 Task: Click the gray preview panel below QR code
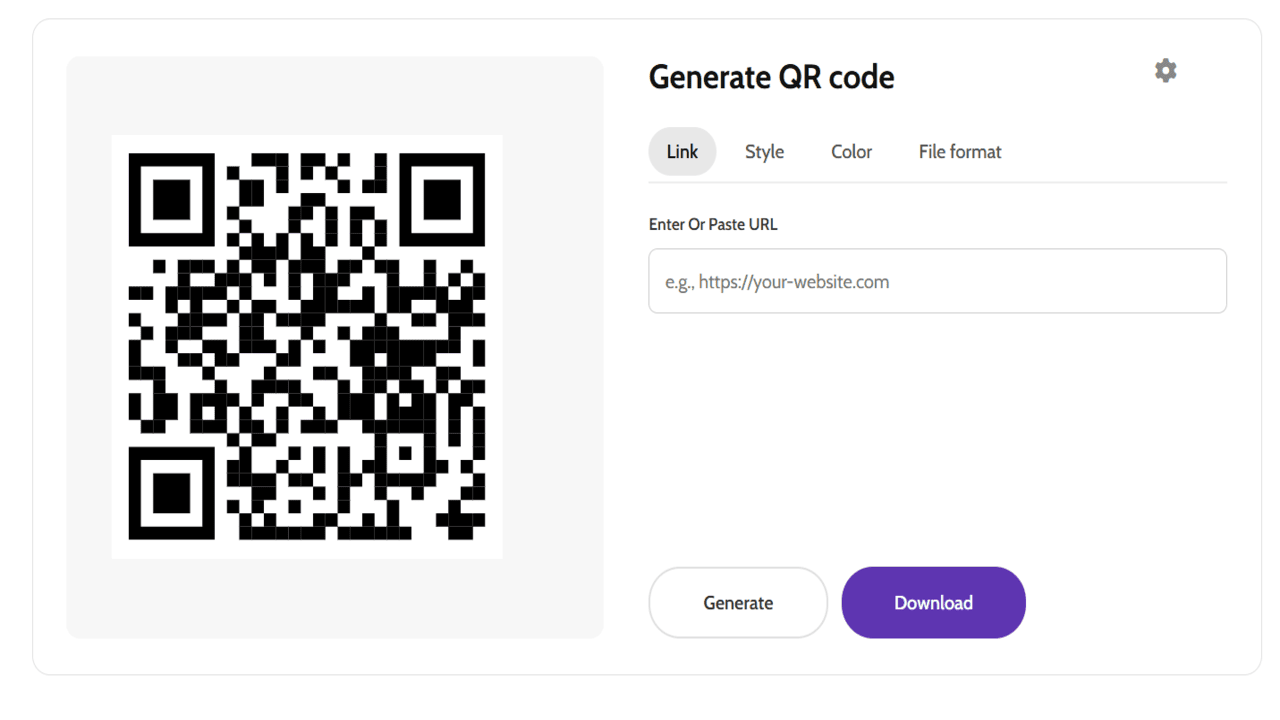point(335,598)
